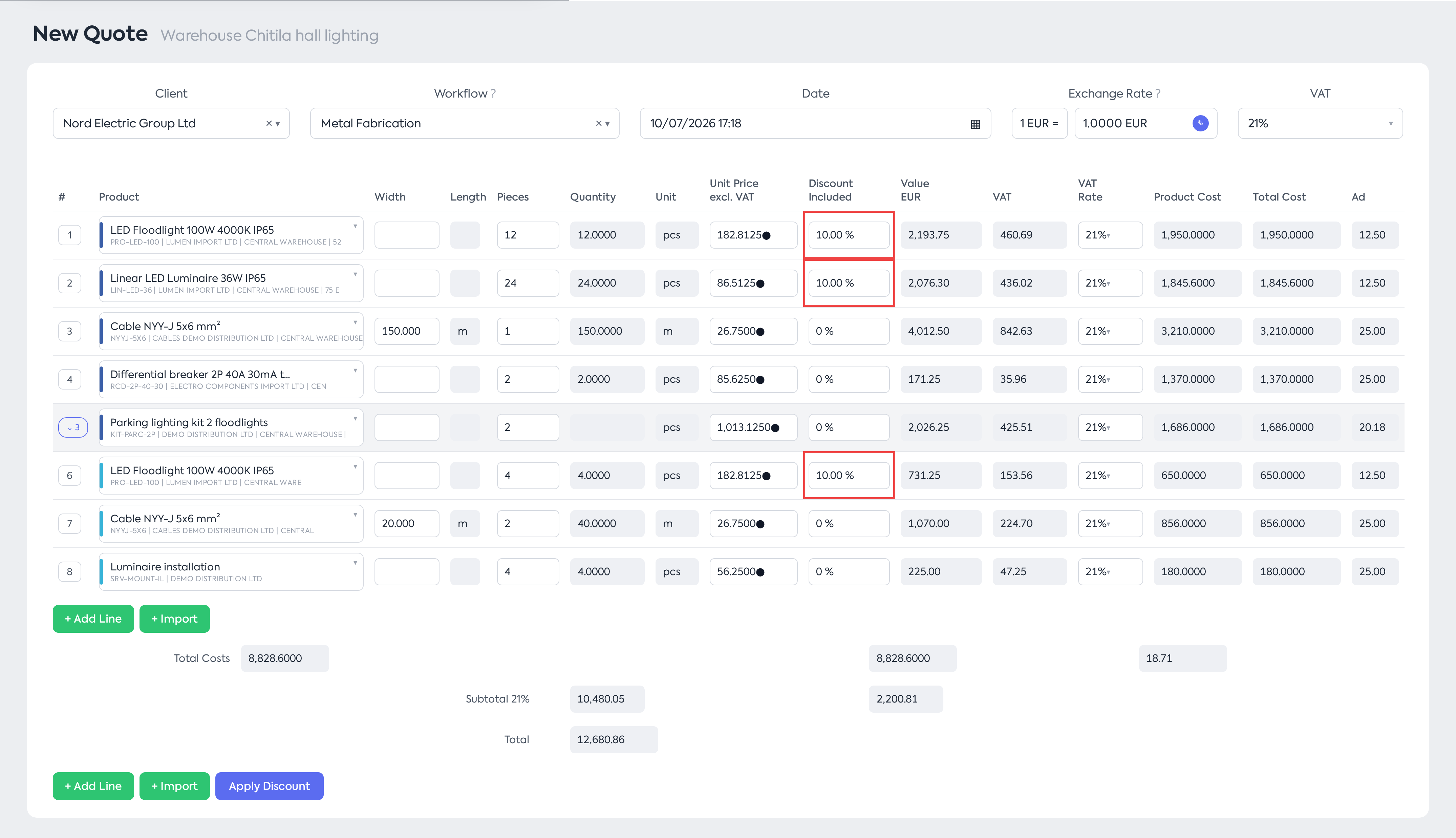The image size is (1456, 838).
Task: Click the dot beside unit price 56.2500
Action: point(760,572)
